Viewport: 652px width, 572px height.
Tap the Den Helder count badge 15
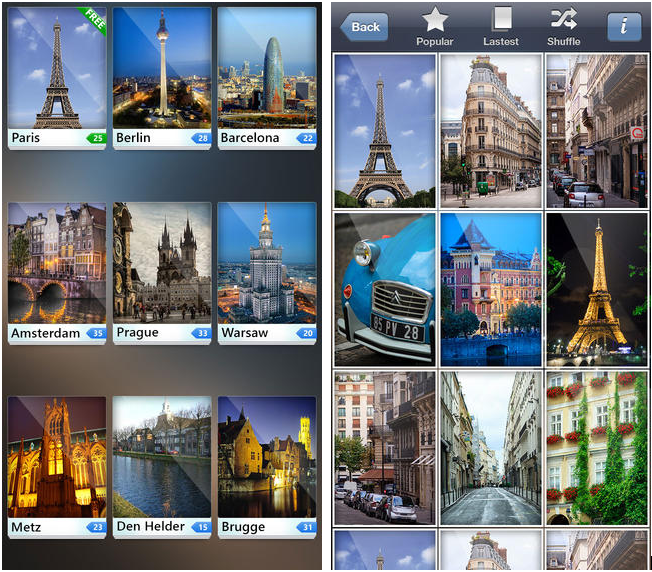click(201, 527)
